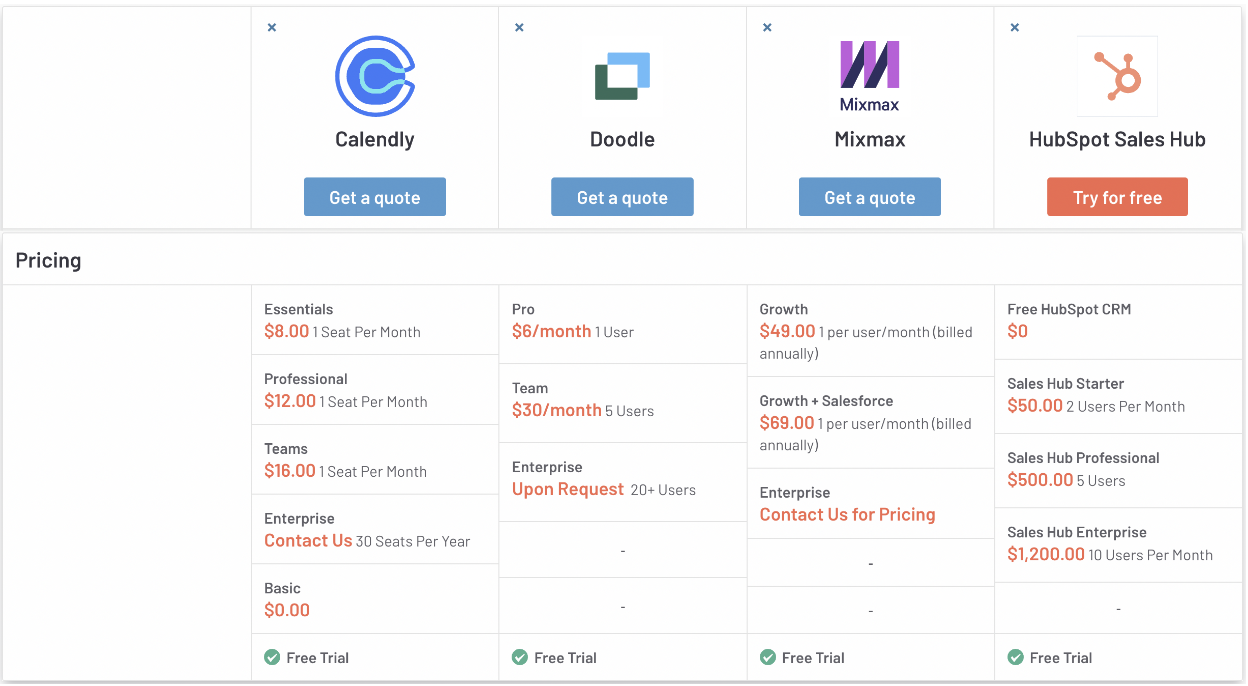Get a quote for Doodle
1248x686 pixels.
pyautogui.click(x=622, y=197)
